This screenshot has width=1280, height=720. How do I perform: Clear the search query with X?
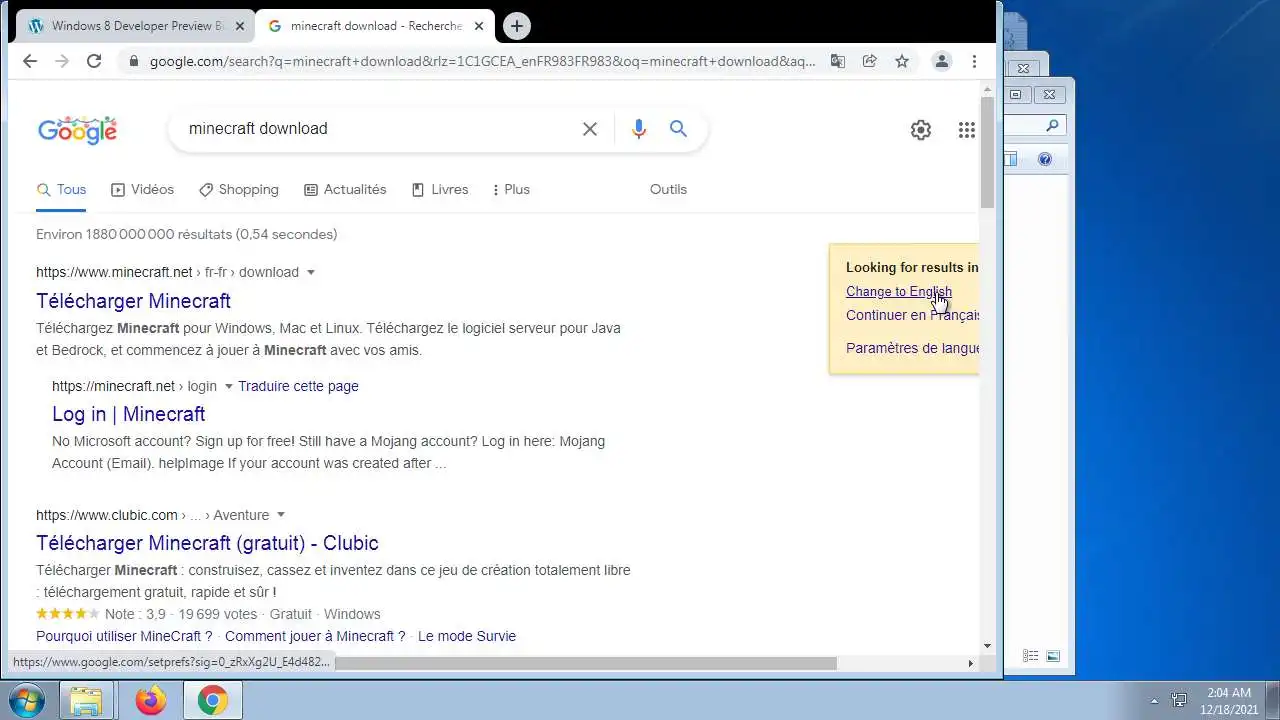590,129
